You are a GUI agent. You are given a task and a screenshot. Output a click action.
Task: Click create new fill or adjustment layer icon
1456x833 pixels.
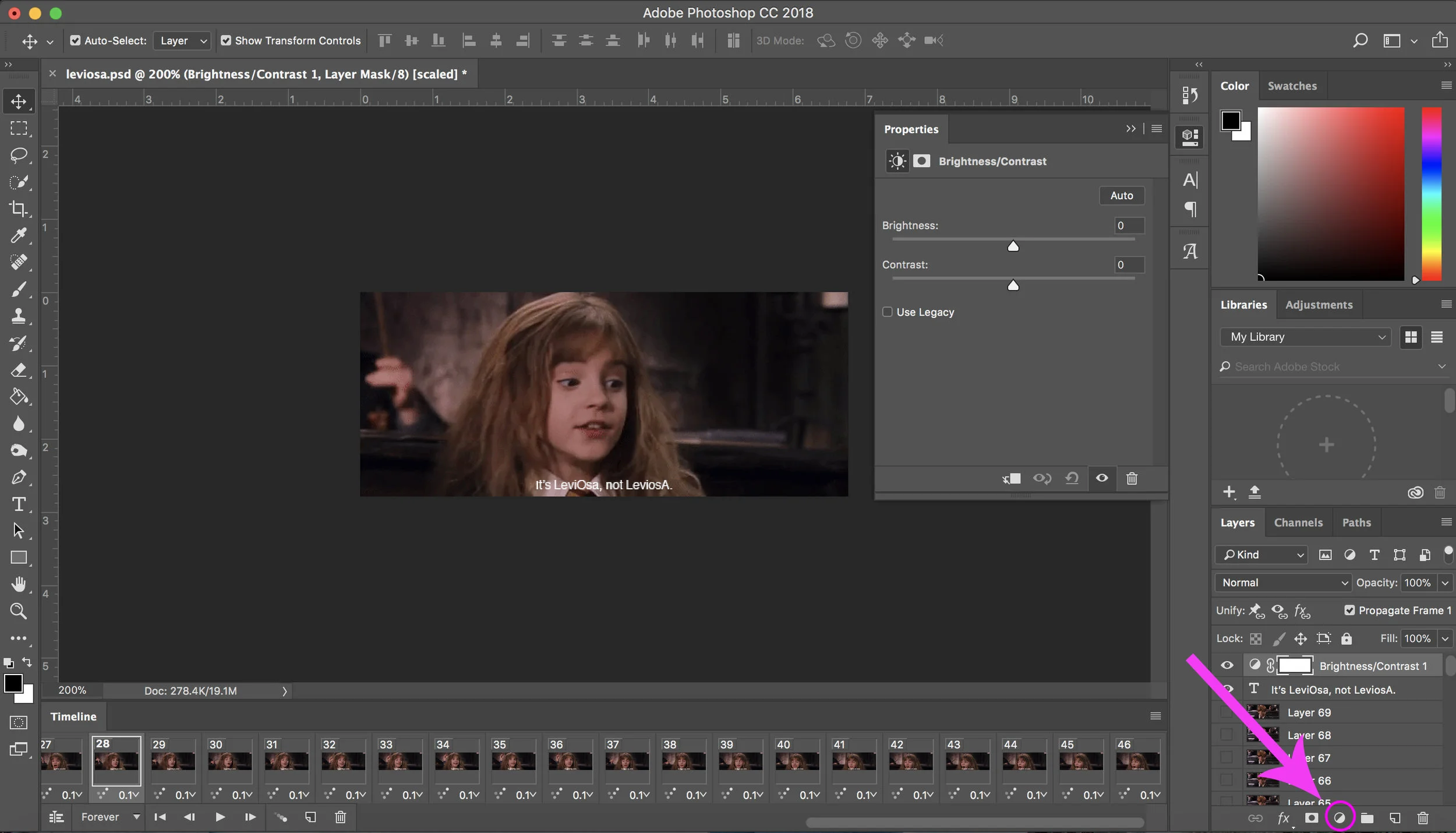tap(1340, 818)
